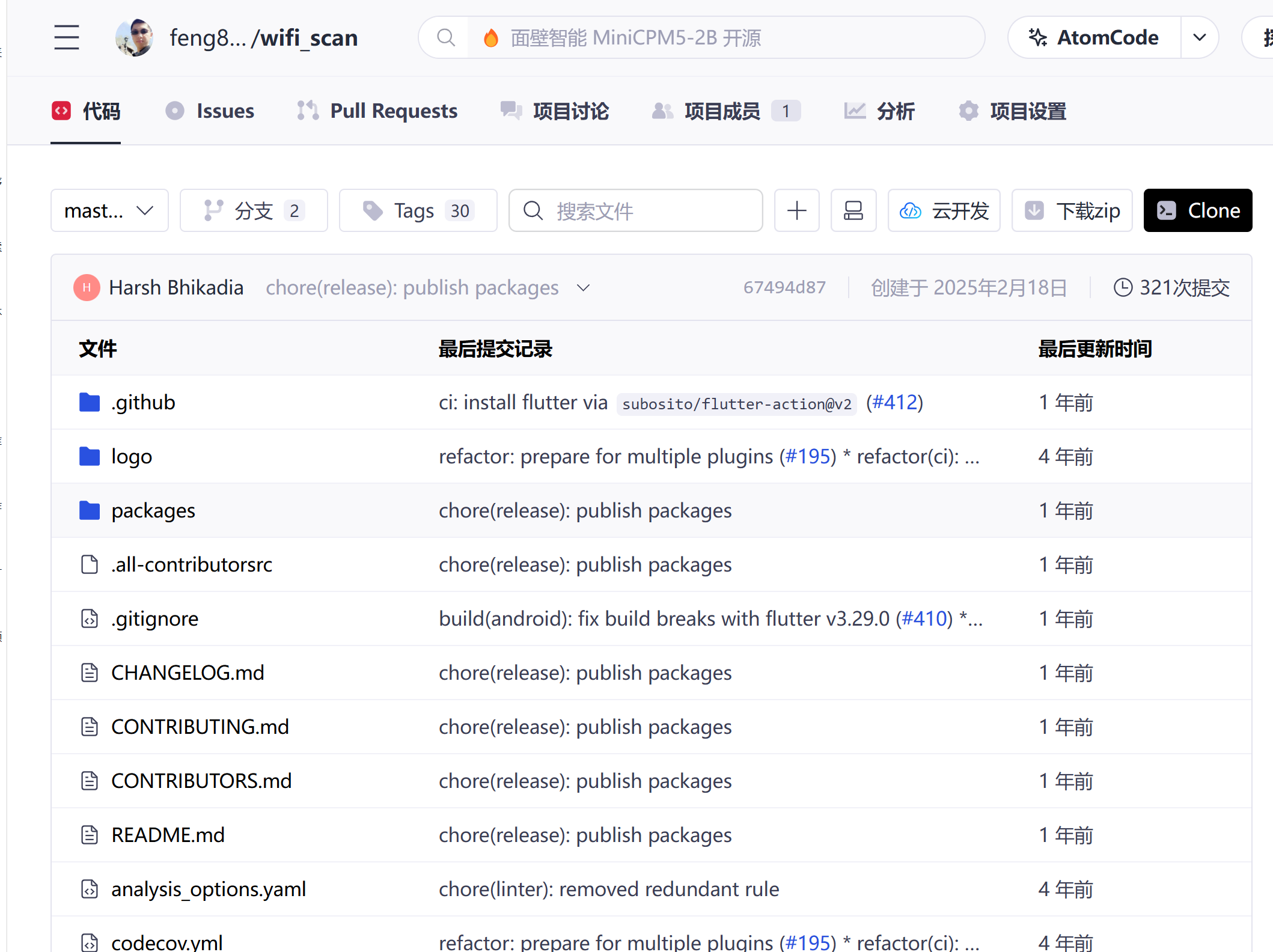Open 项目设置 tab

coord(1012,111)
